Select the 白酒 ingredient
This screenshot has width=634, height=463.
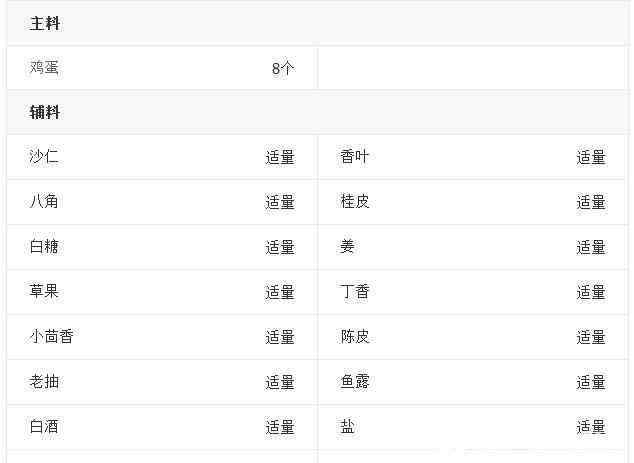[45, 427]
